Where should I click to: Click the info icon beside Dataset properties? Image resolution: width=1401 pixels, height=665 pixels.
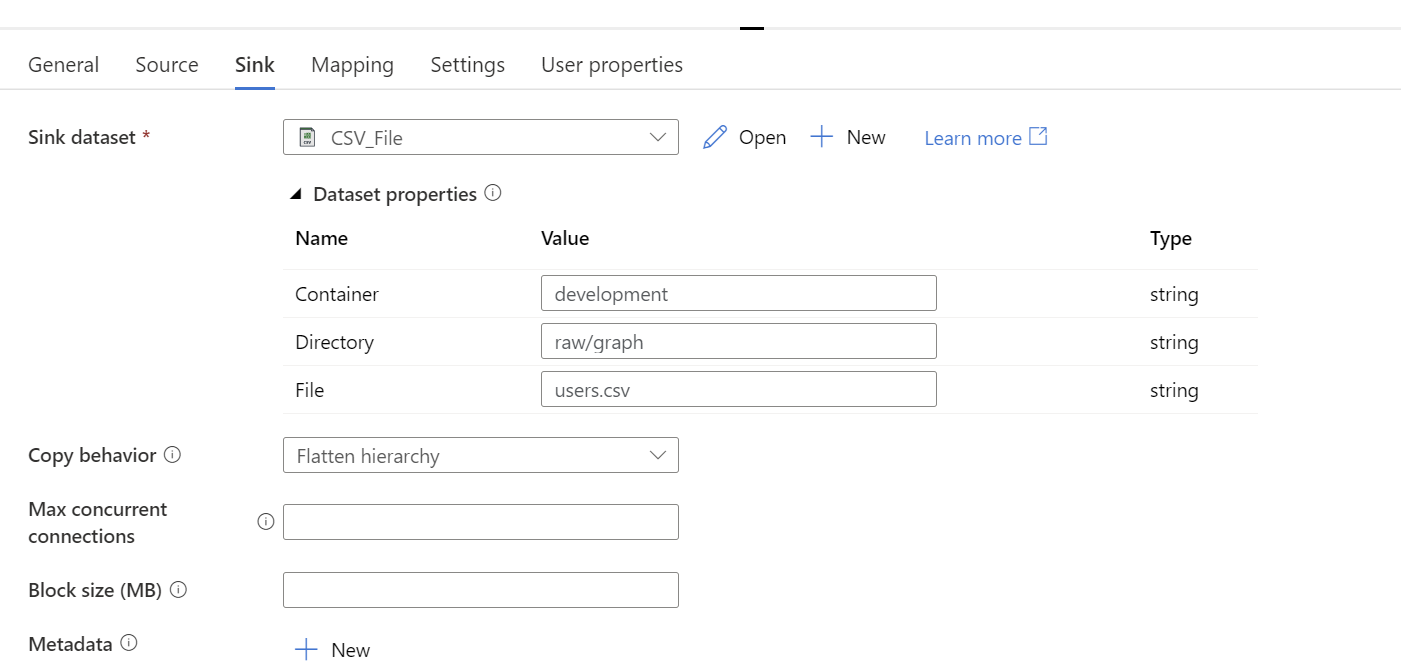tap(493, 193)
